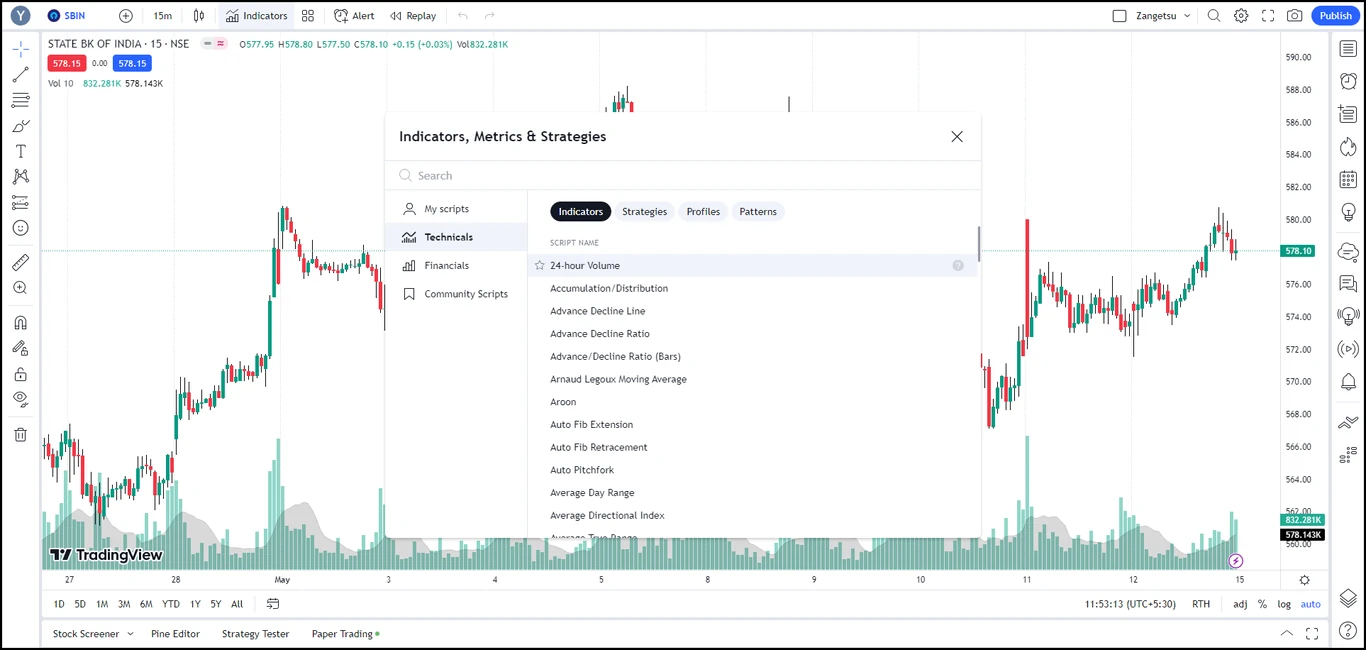Start bar Replay mode
The image size is (1366, 650).
click(x=413, y=16)
